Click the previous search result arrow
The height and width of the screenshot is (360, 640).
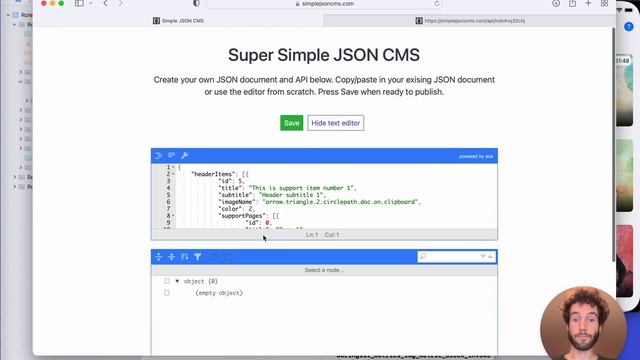tap(490, 256)
